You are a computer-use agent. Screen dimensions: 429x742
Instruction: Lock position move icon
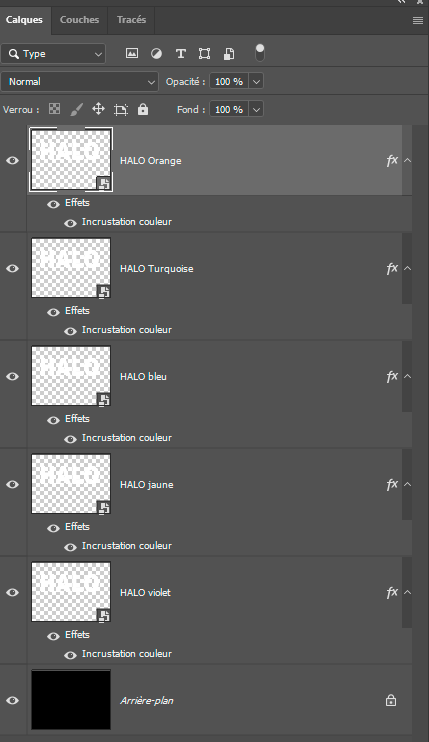(98, 109)
